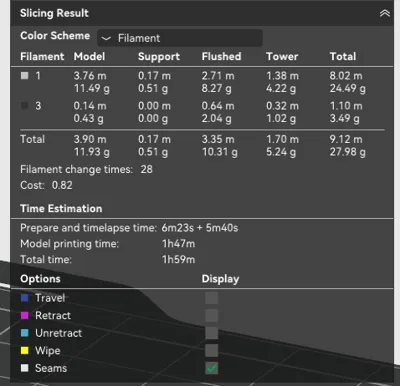Viewport: 400px width, 386px height.
Task: Click the filament change times value 28
Action: click(146, 169)
